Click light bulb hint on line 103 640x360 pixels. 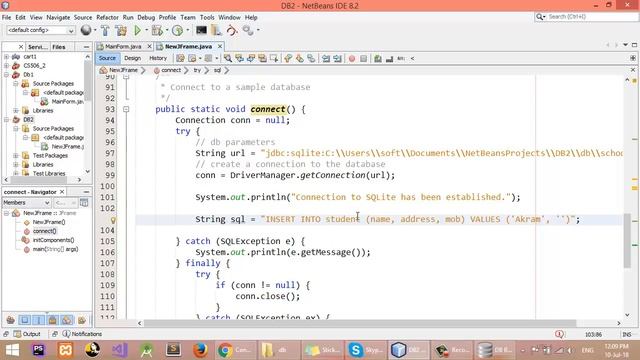pos(113,220)
